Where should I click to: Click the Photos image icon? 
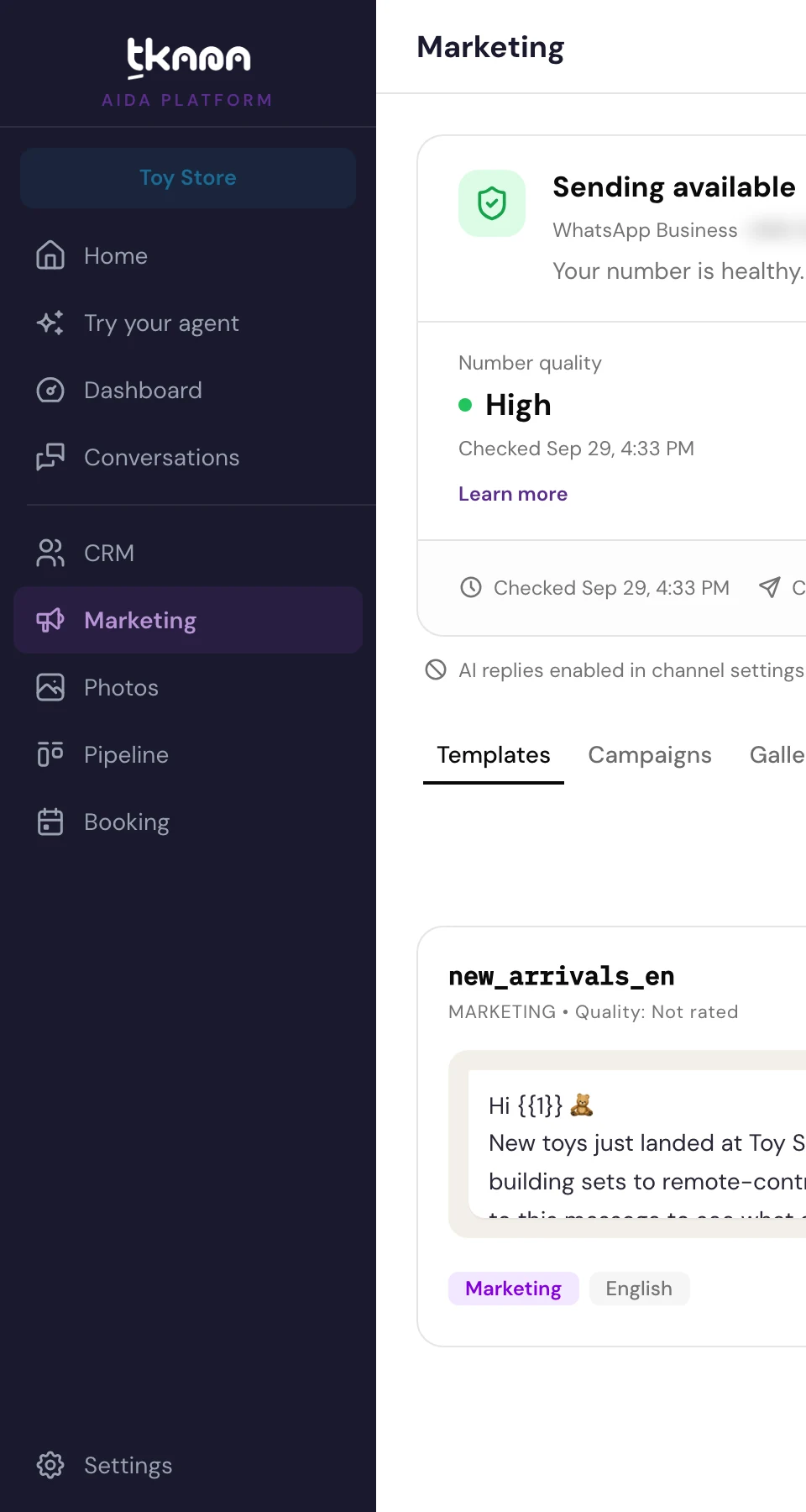[x=50, y=687]
